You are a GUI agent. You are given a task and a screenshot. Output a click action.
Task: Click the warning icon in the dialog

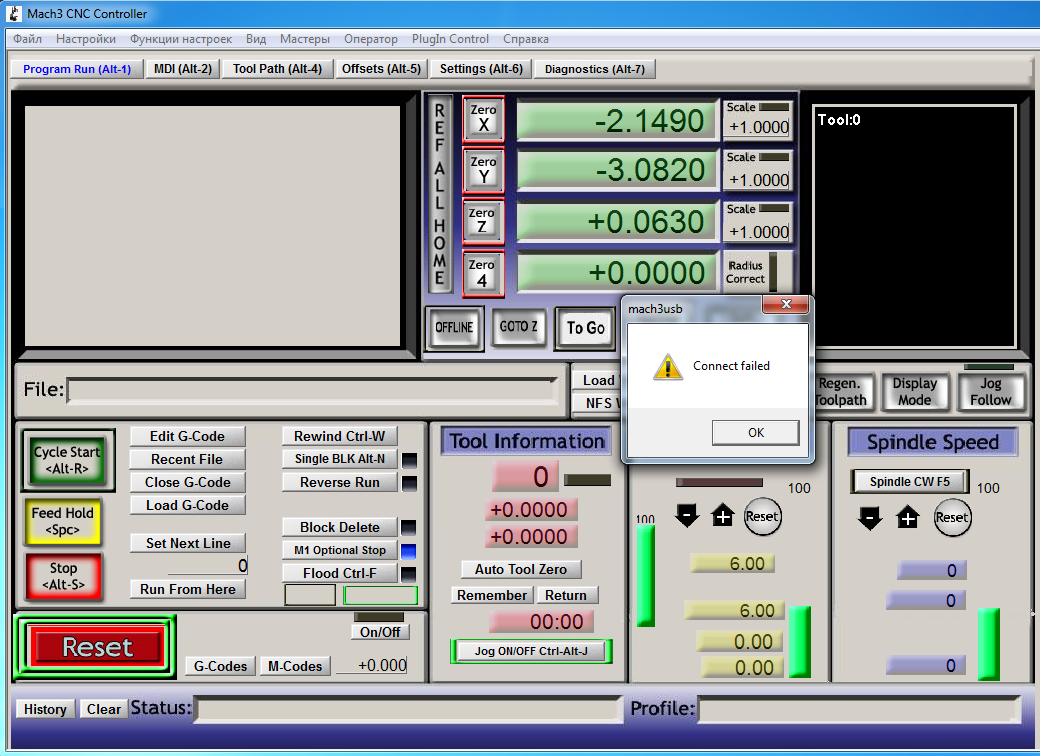(668, 366)
